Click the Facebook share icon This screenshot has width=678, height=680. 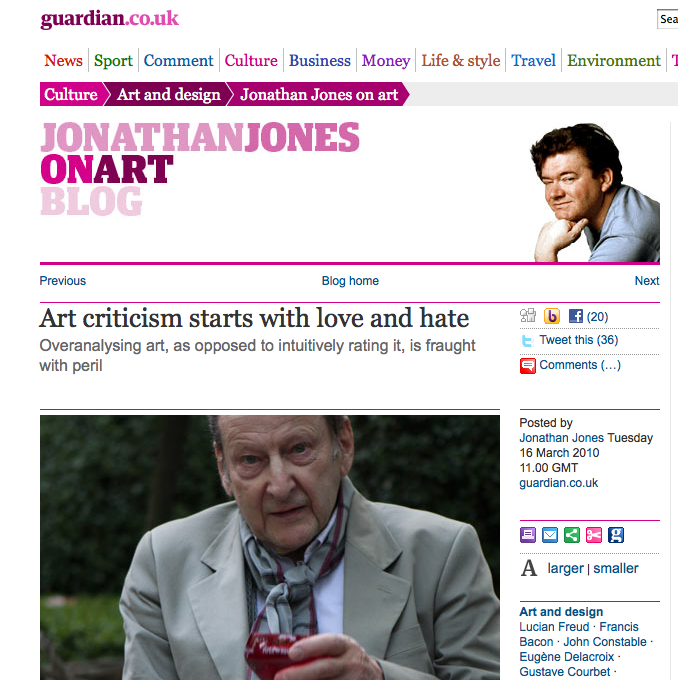pyautogui.click(x=576, y=316)
